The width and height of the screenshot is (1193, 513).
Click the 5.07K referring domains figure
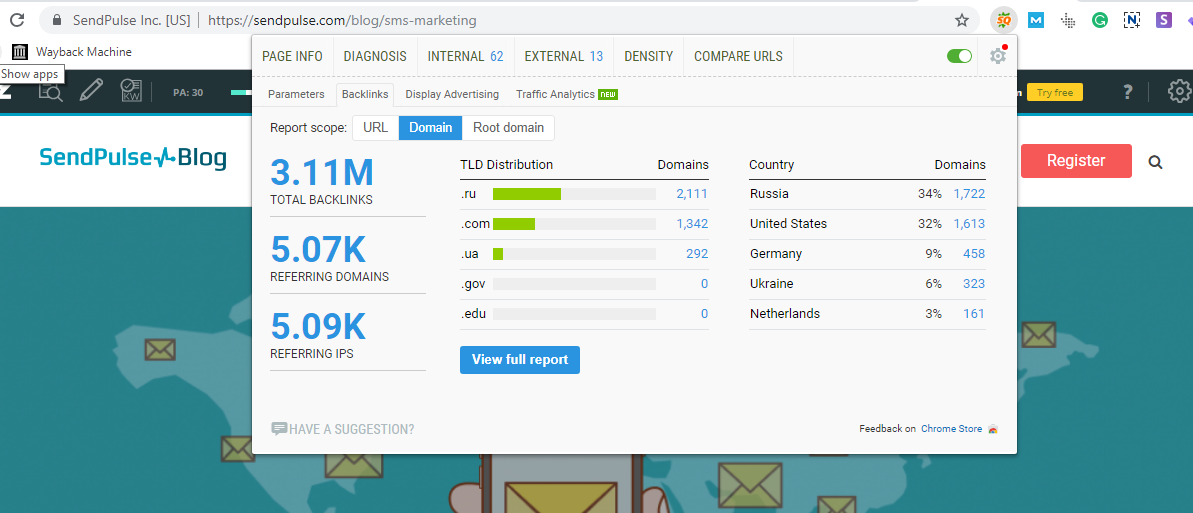318,249
